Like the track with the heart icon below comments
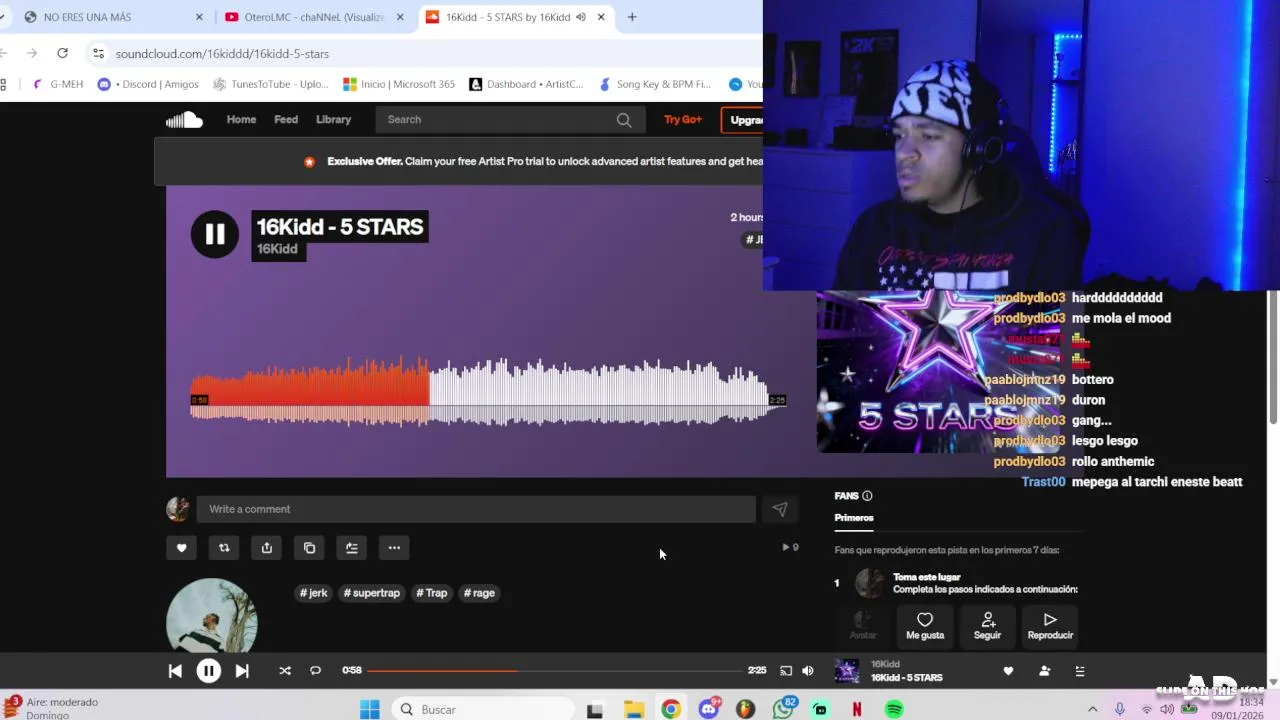 (x=181, y=548)
